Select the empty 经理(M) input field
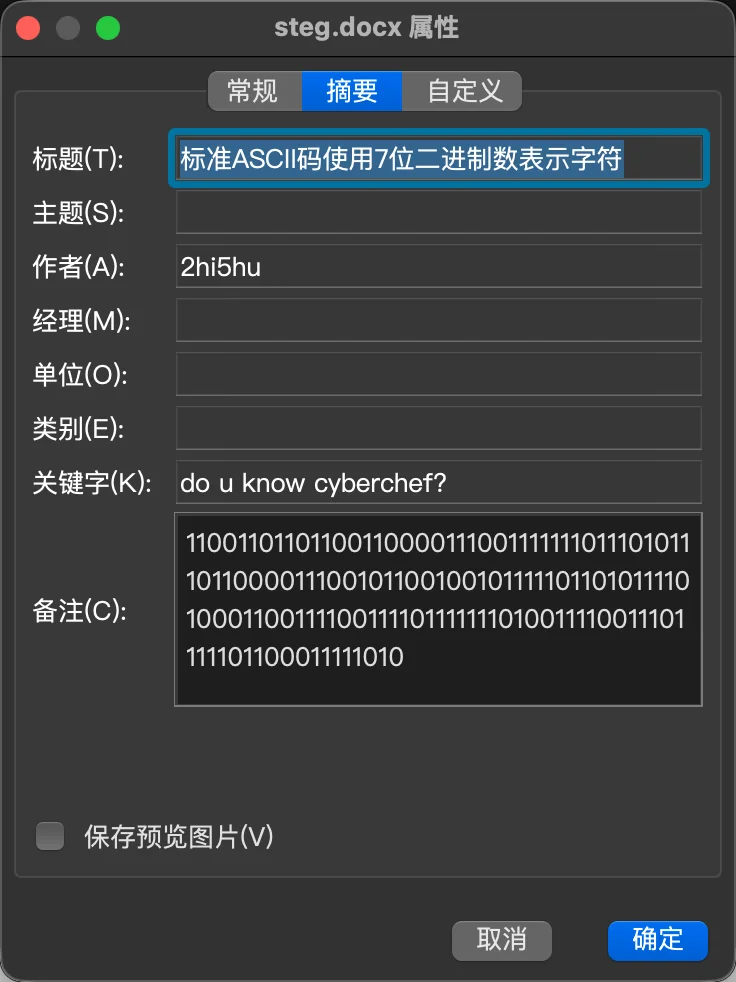 [x=438, y=320]
